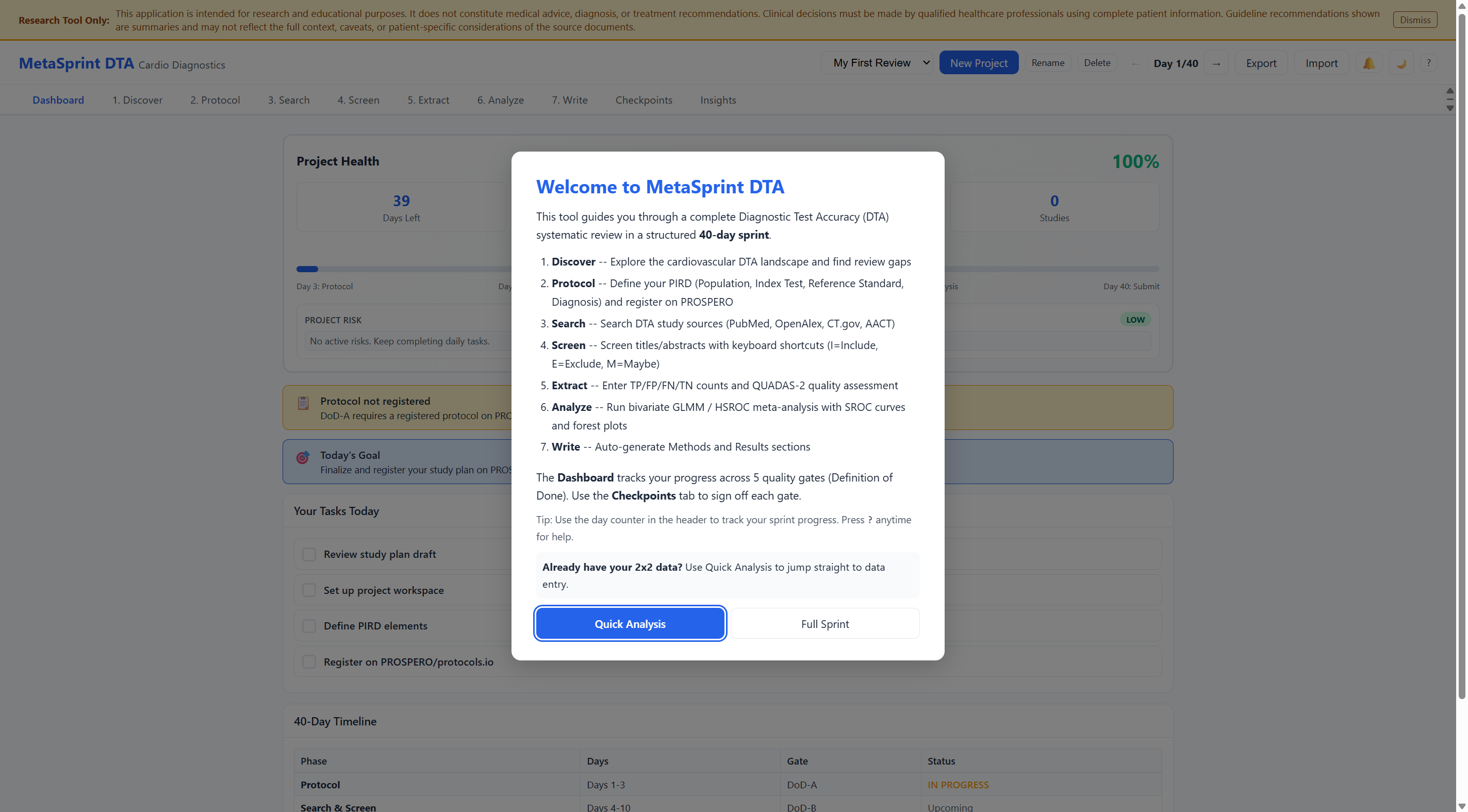The height and width of the screenshot is (812, 1468).
Task: Check the Review study plan draft task
Action: click(x=309, y=554)
